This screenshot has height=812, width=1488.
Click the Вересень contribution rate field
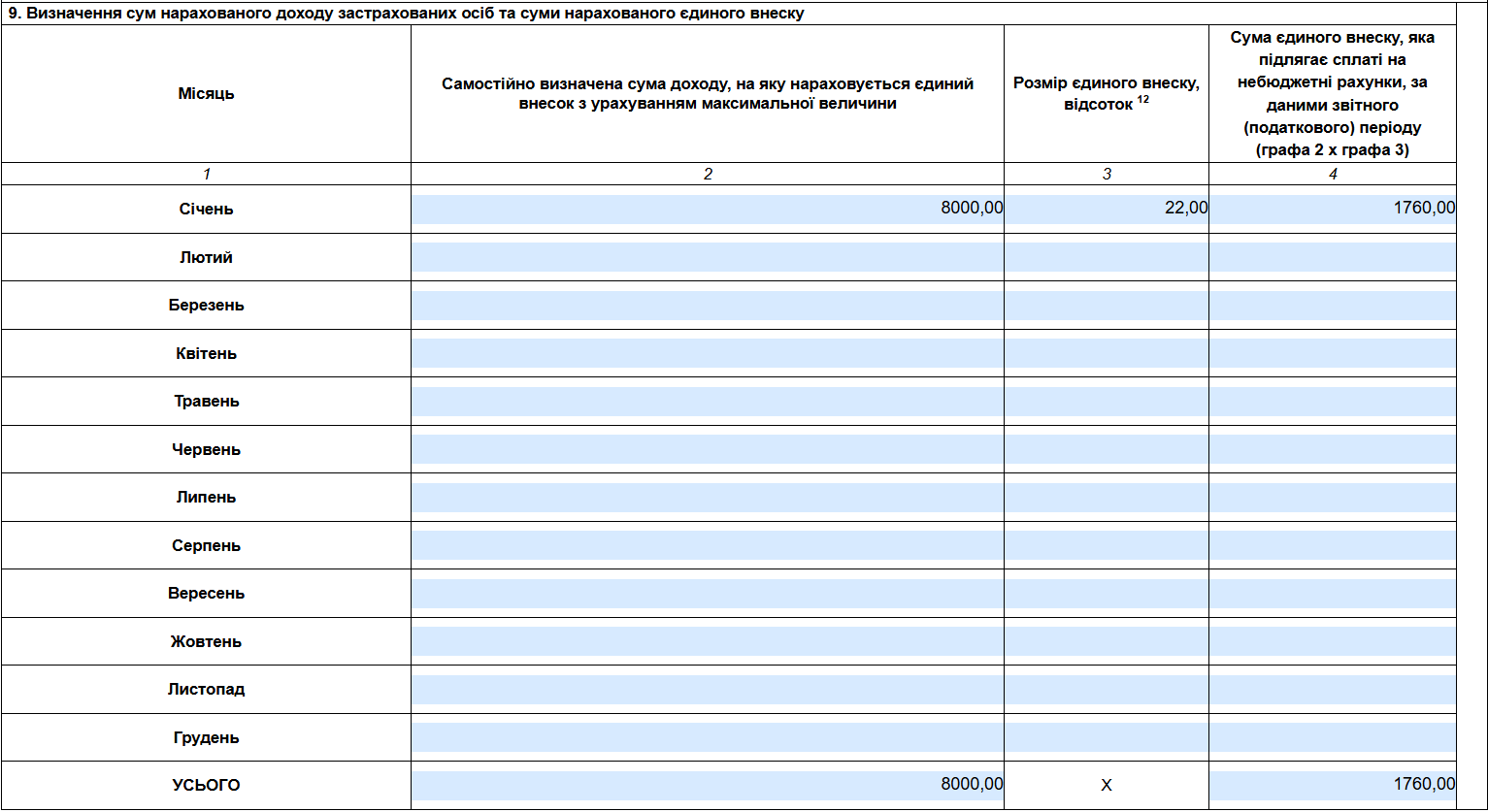1106,593
